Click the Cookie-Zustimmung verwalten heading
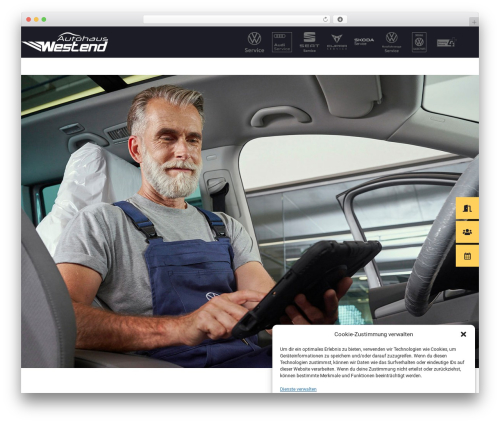 click(373, 334)
